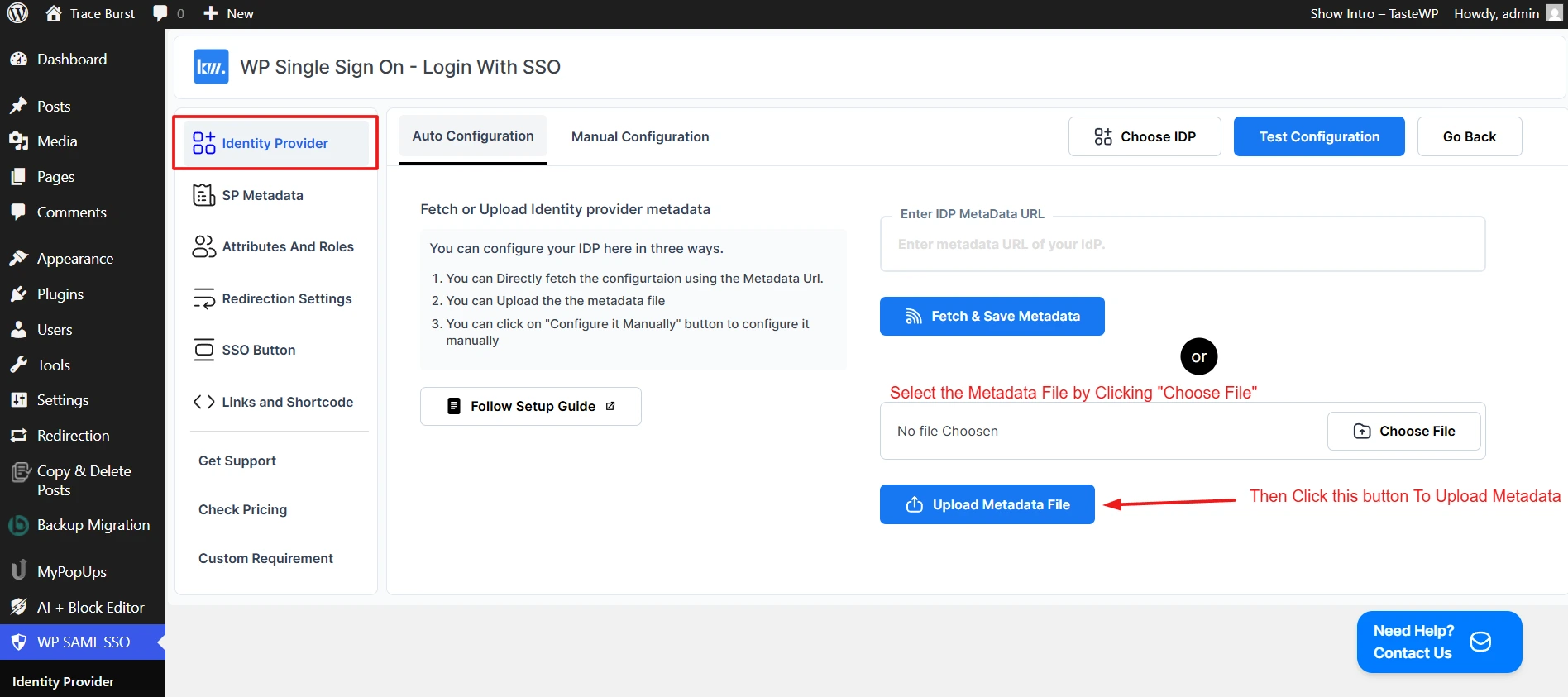The image size is (1568, 697).
Task: Click the MyPopUps icon
Action: pos(18,570)
